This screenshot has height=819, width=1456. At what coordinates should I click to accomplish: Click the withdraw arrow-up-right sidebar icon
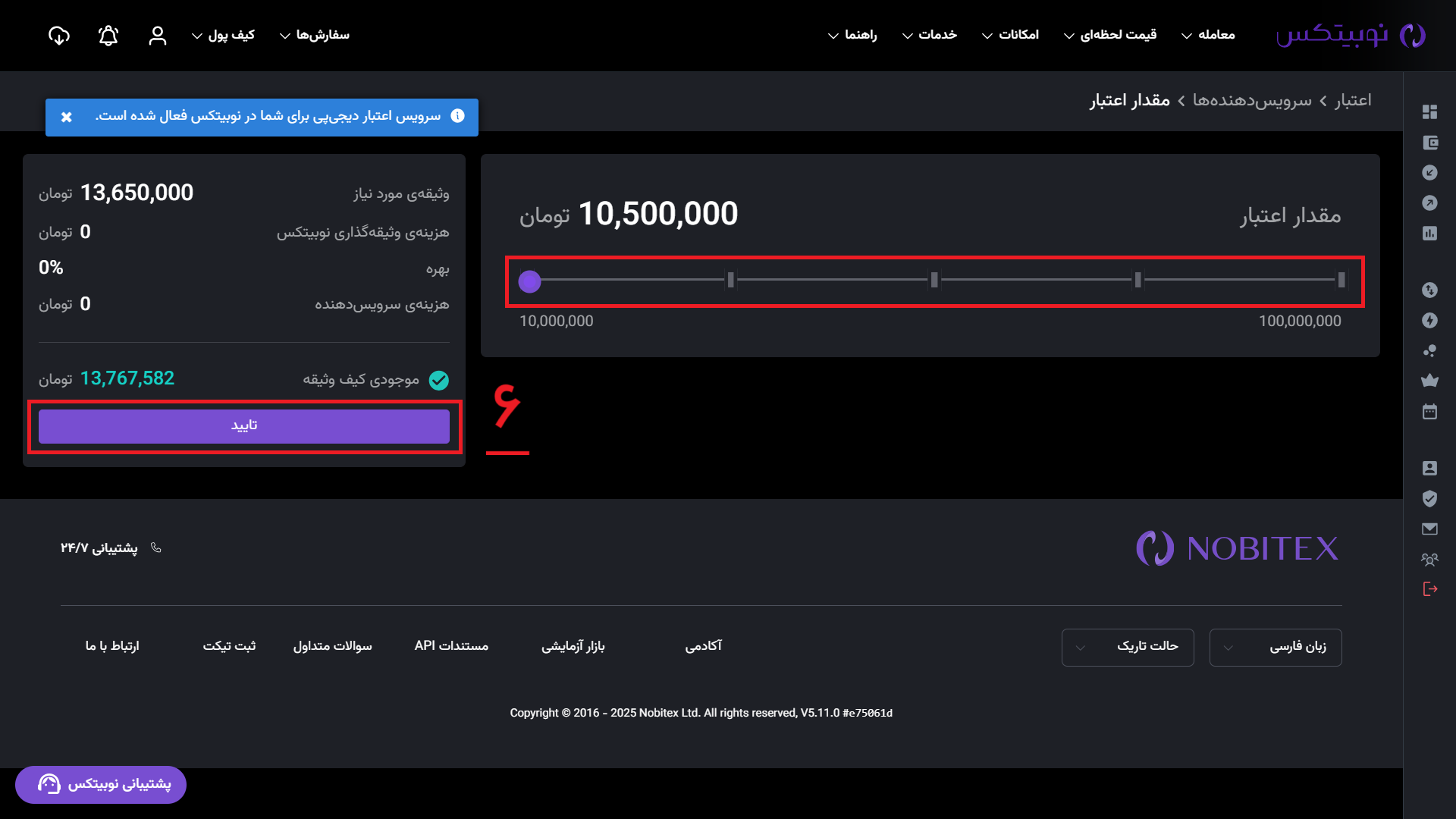pos(1429,203)
